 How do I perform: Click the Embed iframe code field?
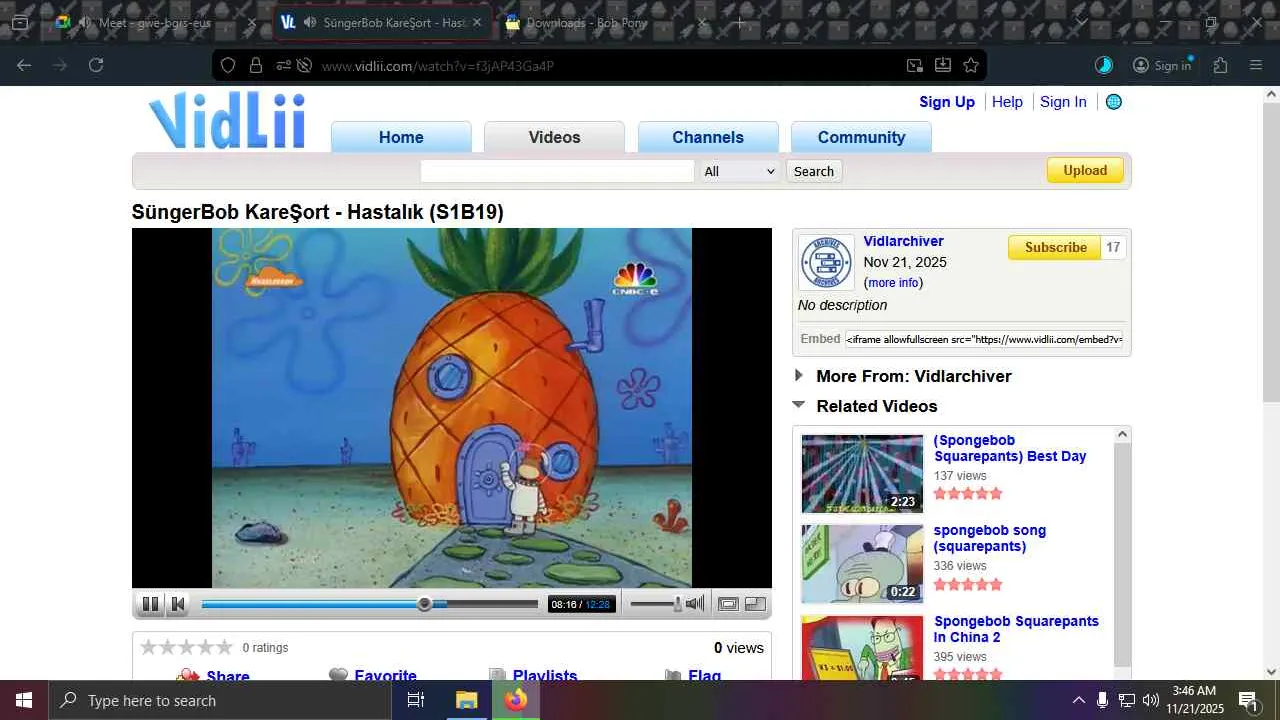pos(984,339)
